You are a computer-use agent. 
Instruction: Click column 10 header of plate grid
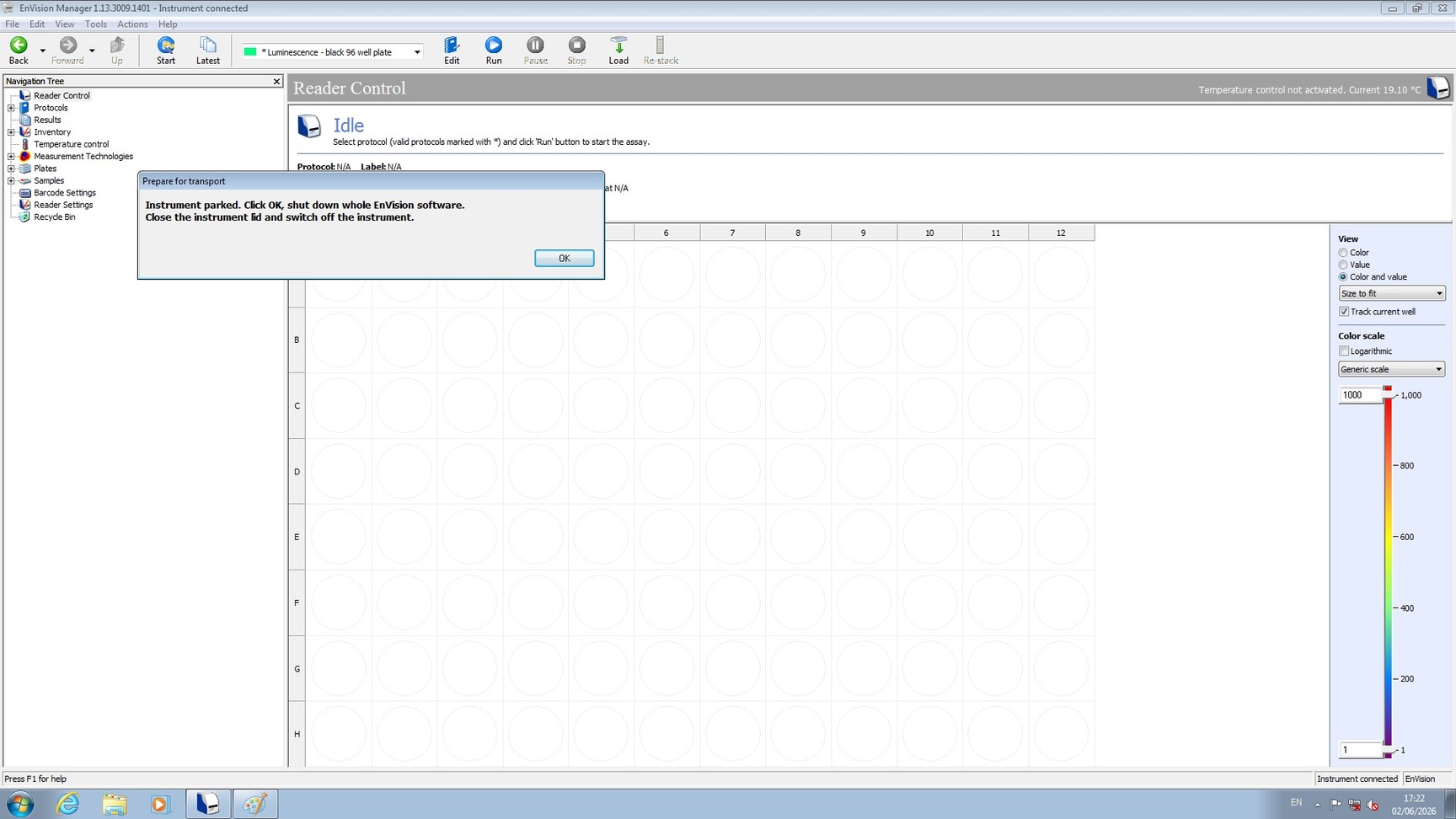pyautogui.click(x=929, y=233)
